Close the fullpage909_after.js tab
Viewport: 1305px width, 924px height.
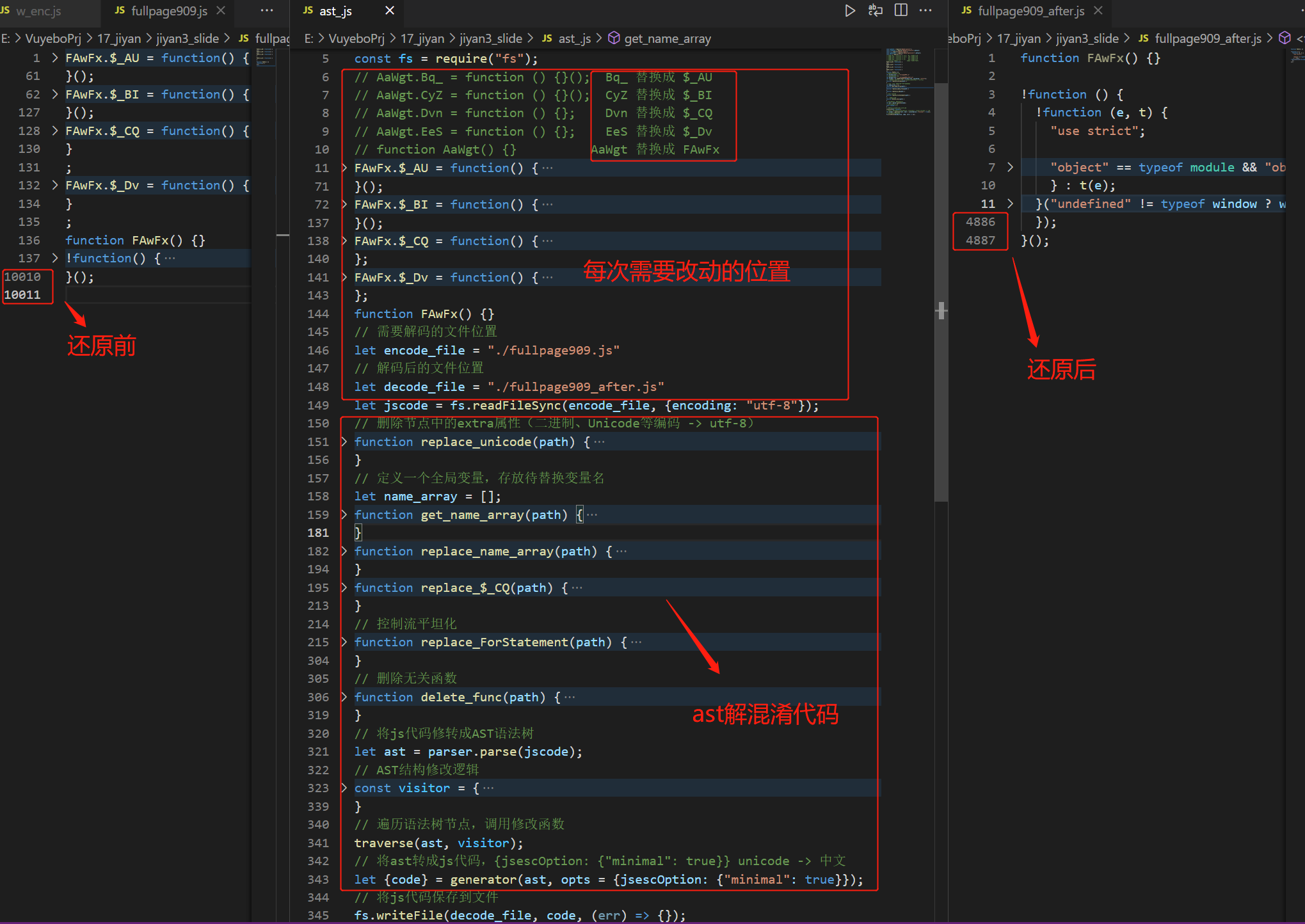tap(1098, 11)
